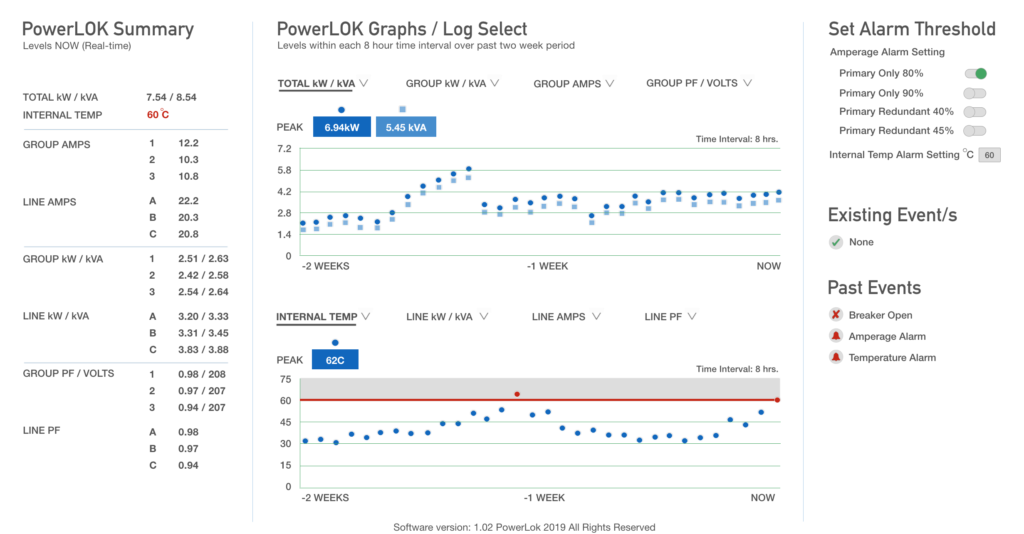Click the Line A value 3.20 / 3.33

point(203,317)
